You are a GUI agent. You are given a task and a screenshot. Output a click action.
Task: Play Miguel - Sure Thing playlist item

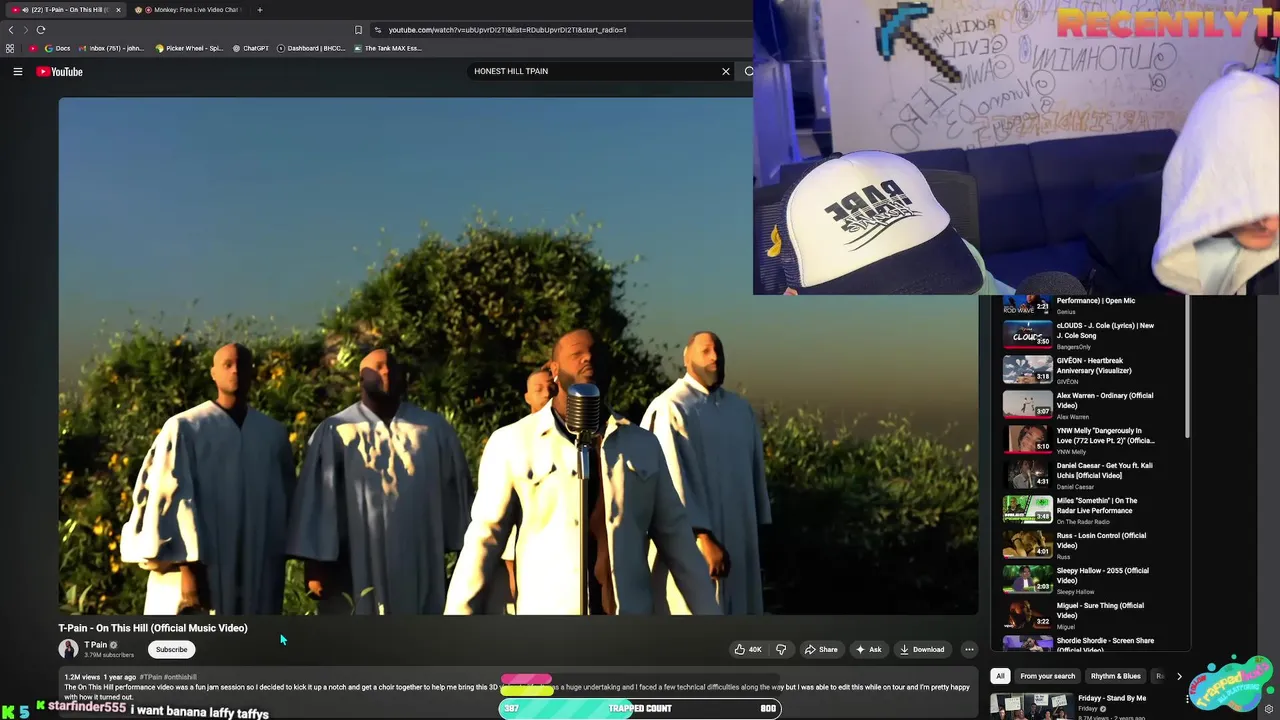pos(1080,615)
